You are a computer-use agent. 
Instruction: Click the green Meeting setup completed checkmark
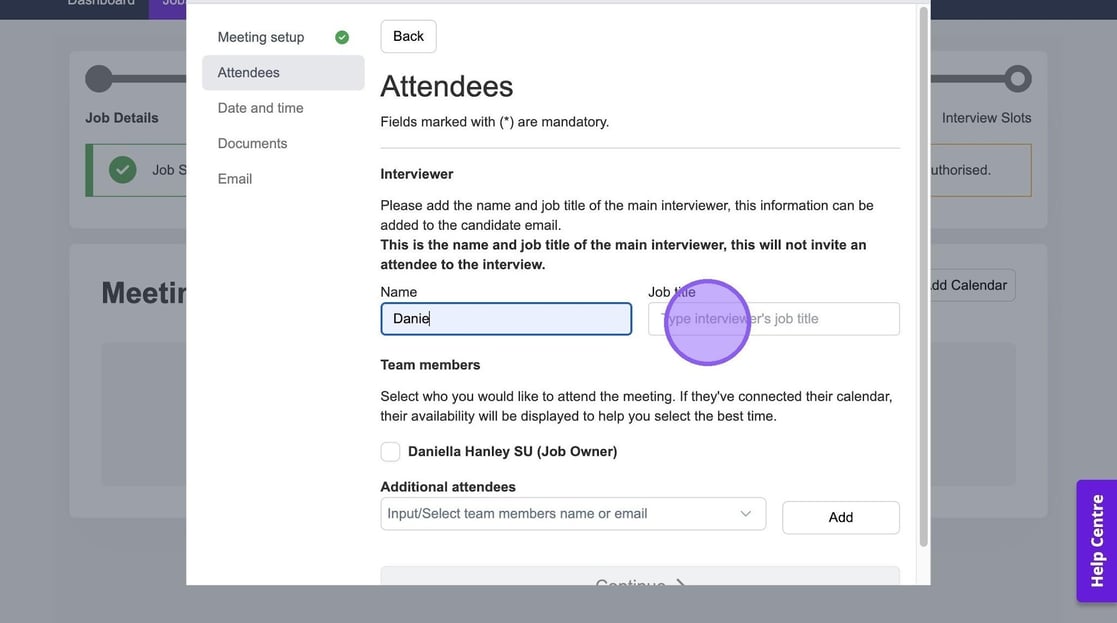coord(342,37)
